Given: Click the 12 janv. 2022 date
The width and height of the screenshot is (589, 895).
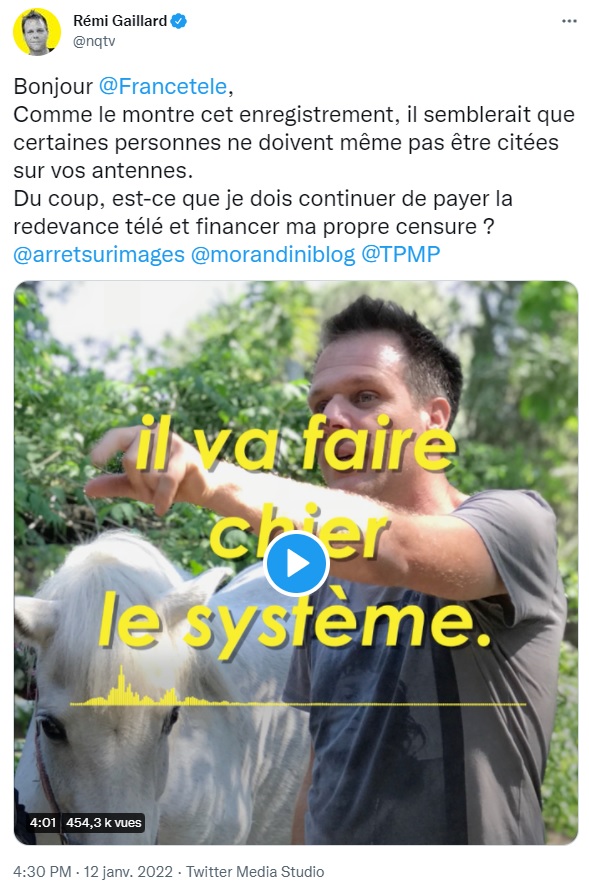Looking at the screenshot, I should (x=128, y=872).
